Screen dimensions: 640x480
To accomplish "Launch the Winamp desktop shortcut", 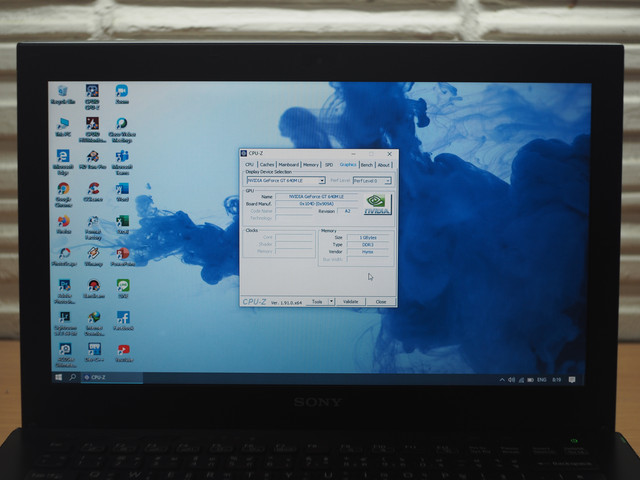I will [93, 257].
